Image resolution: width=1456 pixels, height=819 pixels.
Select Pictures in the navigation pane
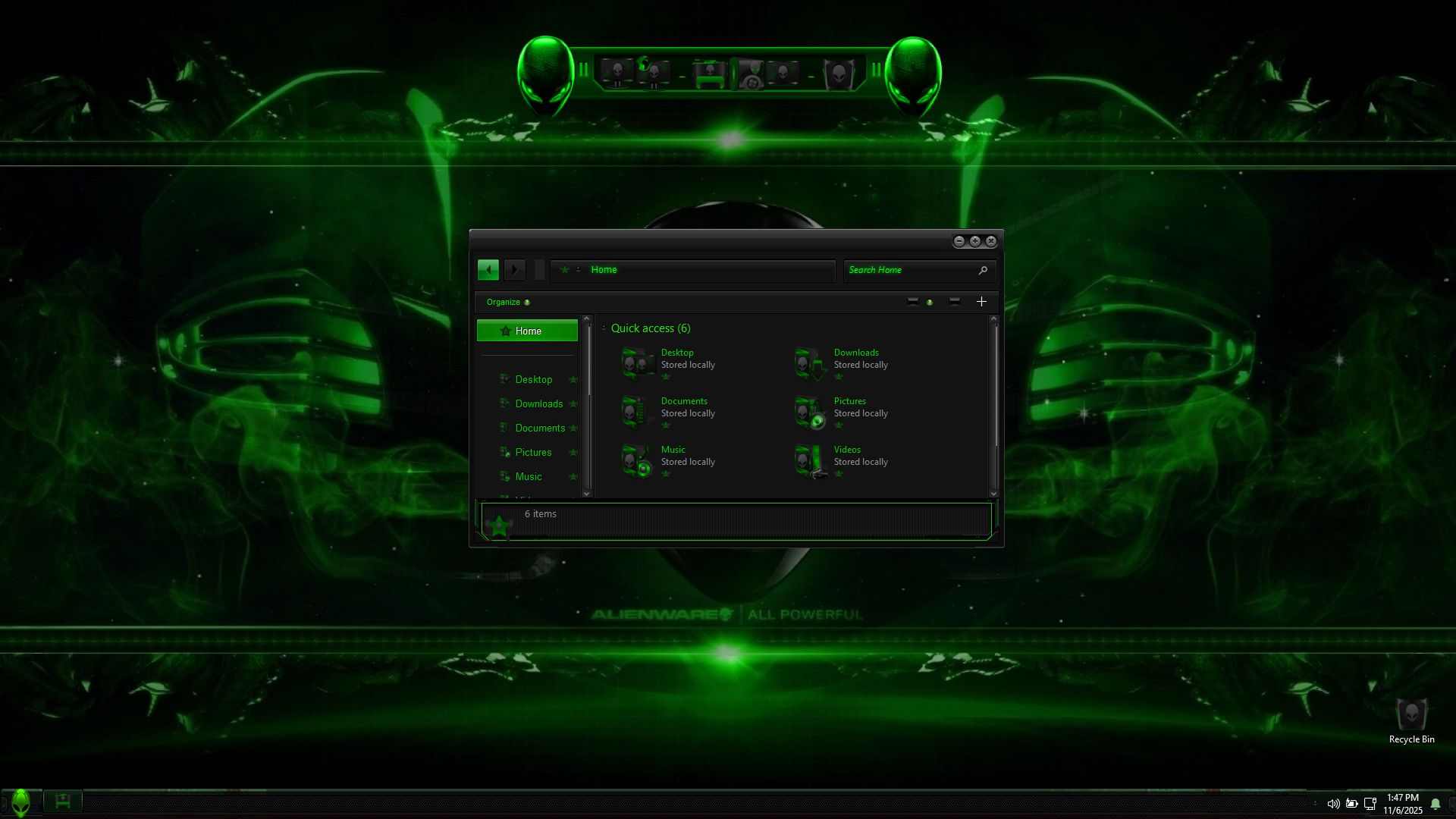pos(533,453)
